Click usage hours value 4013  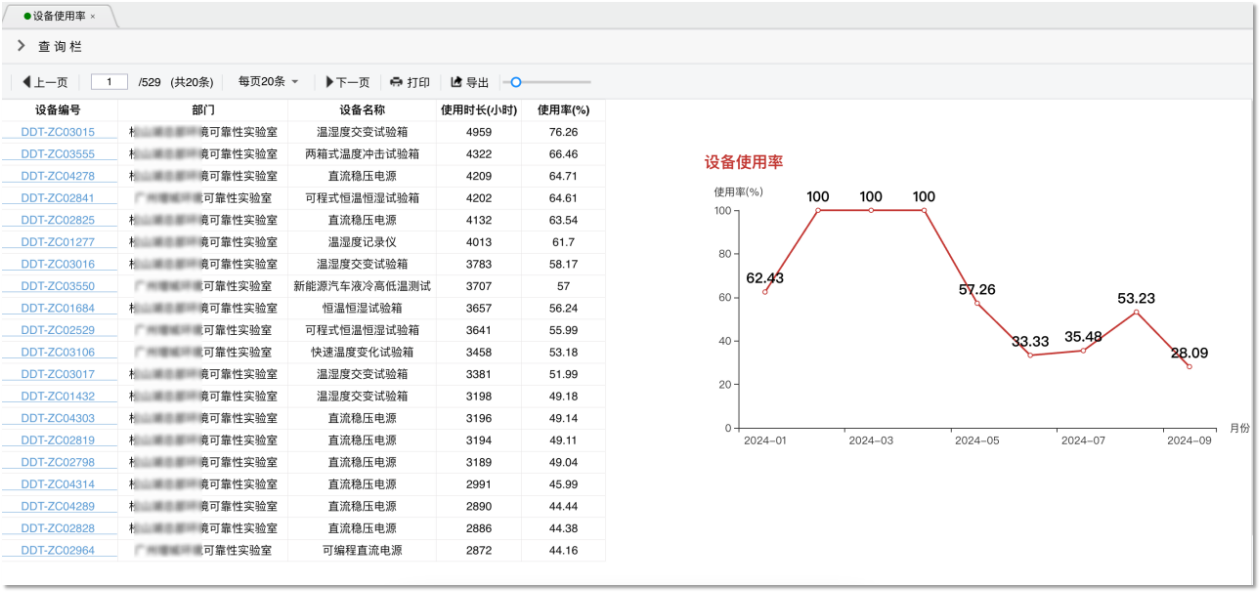coord(479,242)
